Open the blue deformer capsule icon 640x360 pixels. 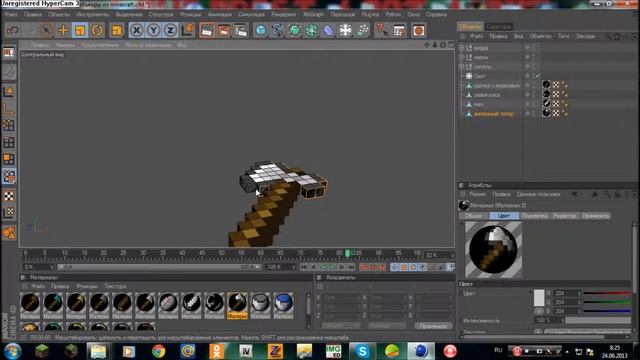(329, 30)
